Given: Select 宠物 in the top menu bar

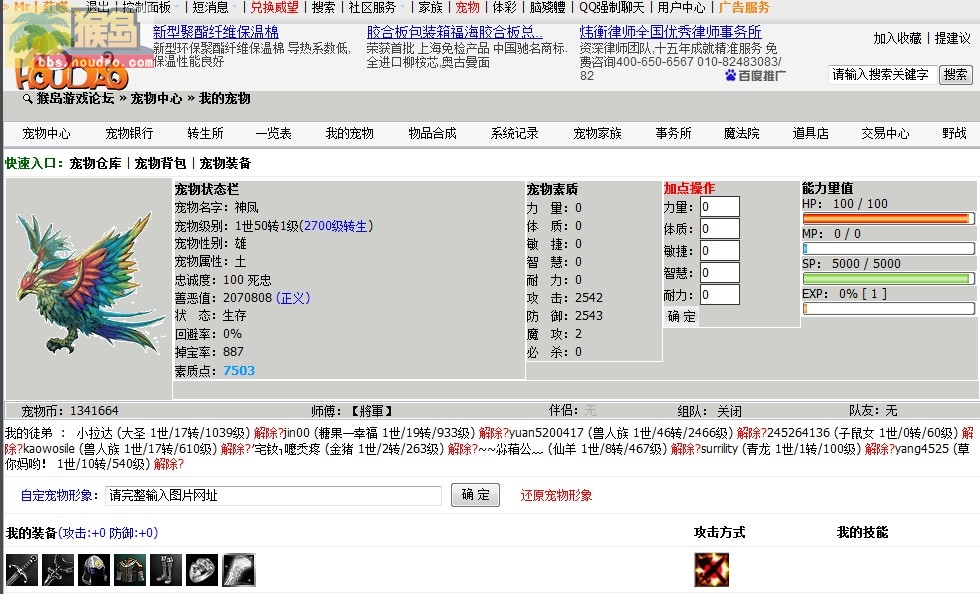Looking at the screenshot, I should (x=468, y=8).
